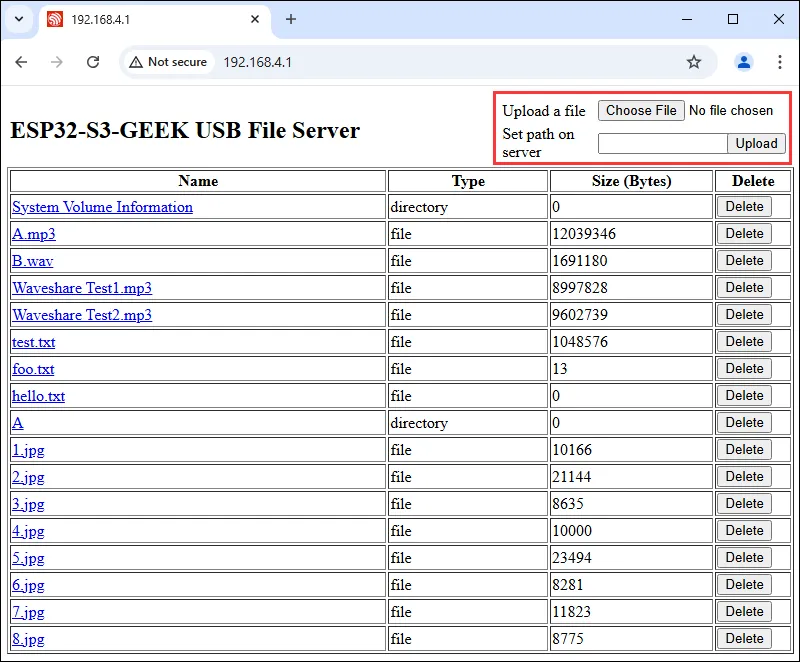Open the Chrome profile avatar
The image size is (800, 662).
744,62
